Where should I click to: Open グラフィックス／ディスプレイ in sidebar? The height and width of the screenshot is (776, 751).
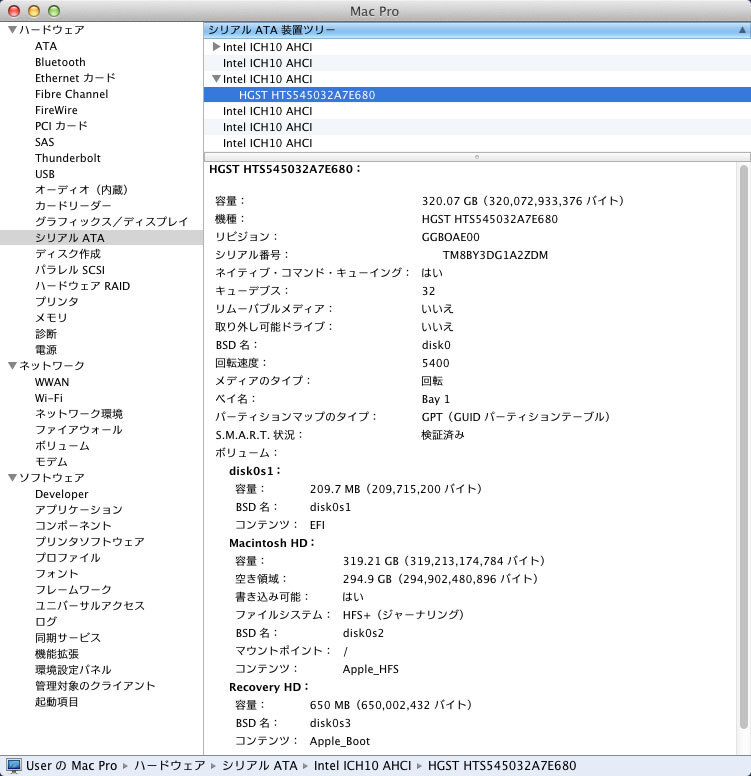pos(111,222)
